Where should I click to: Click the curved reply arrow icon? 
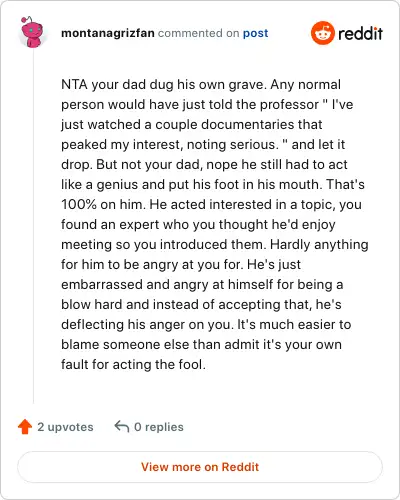pyautogui.click(x=122, y=427)
